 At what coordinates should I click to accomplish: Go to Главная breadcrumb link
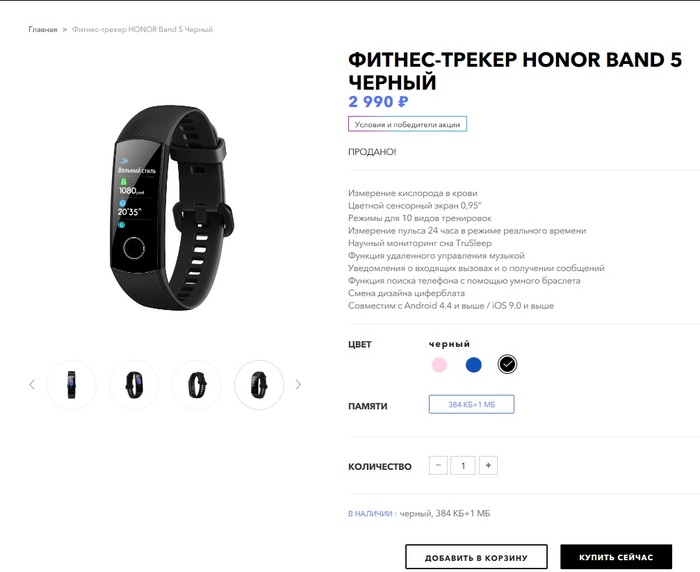coord(43,29)
